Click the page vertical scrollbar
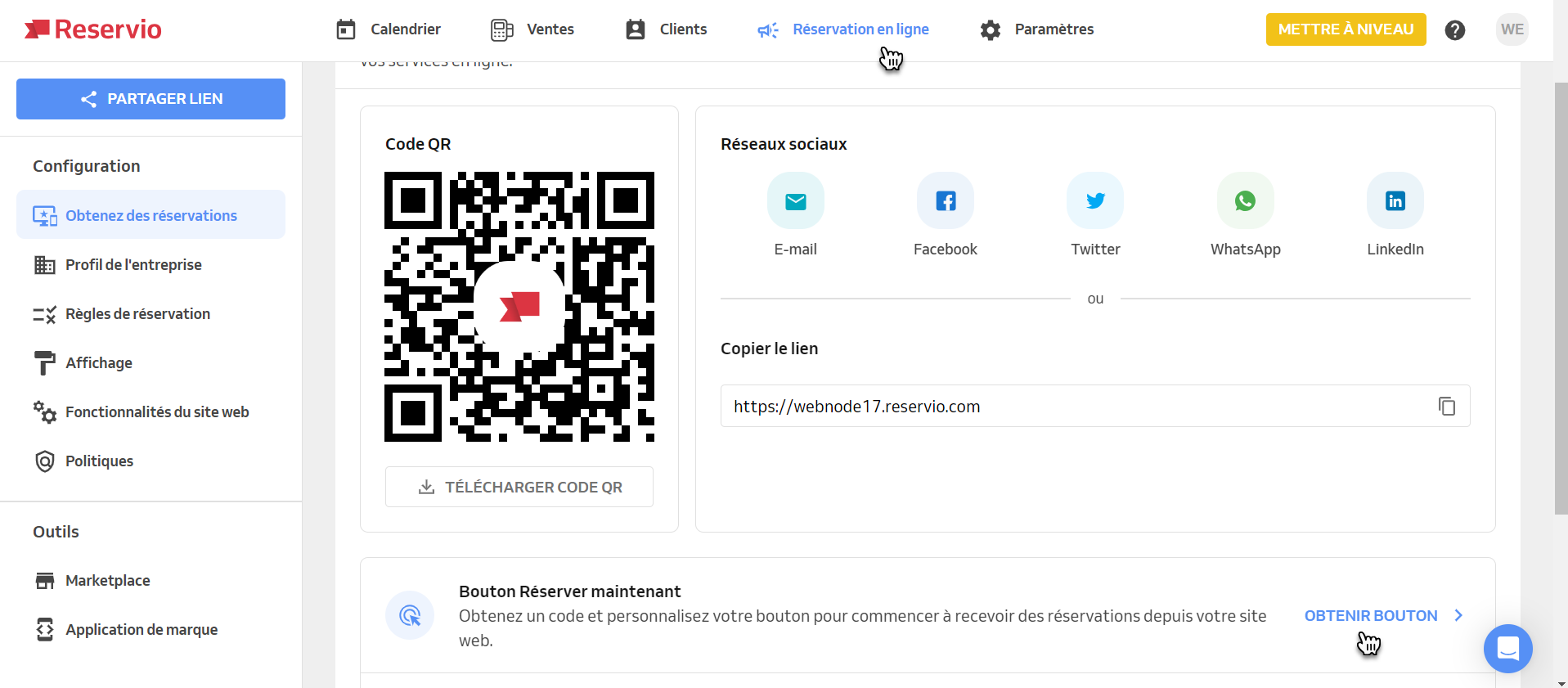1568x688 pixels. click(1561, 299)
